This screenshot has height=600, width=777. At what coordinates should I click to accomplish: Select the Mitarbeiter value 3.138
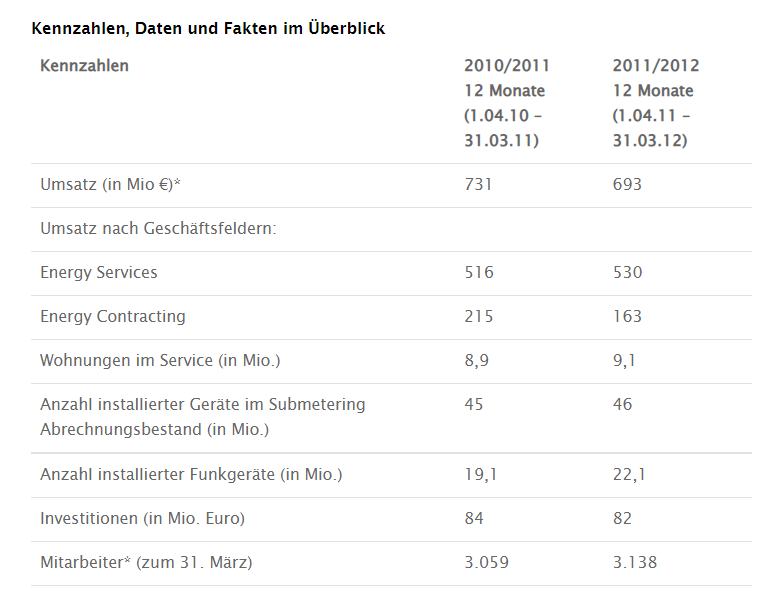635,563
